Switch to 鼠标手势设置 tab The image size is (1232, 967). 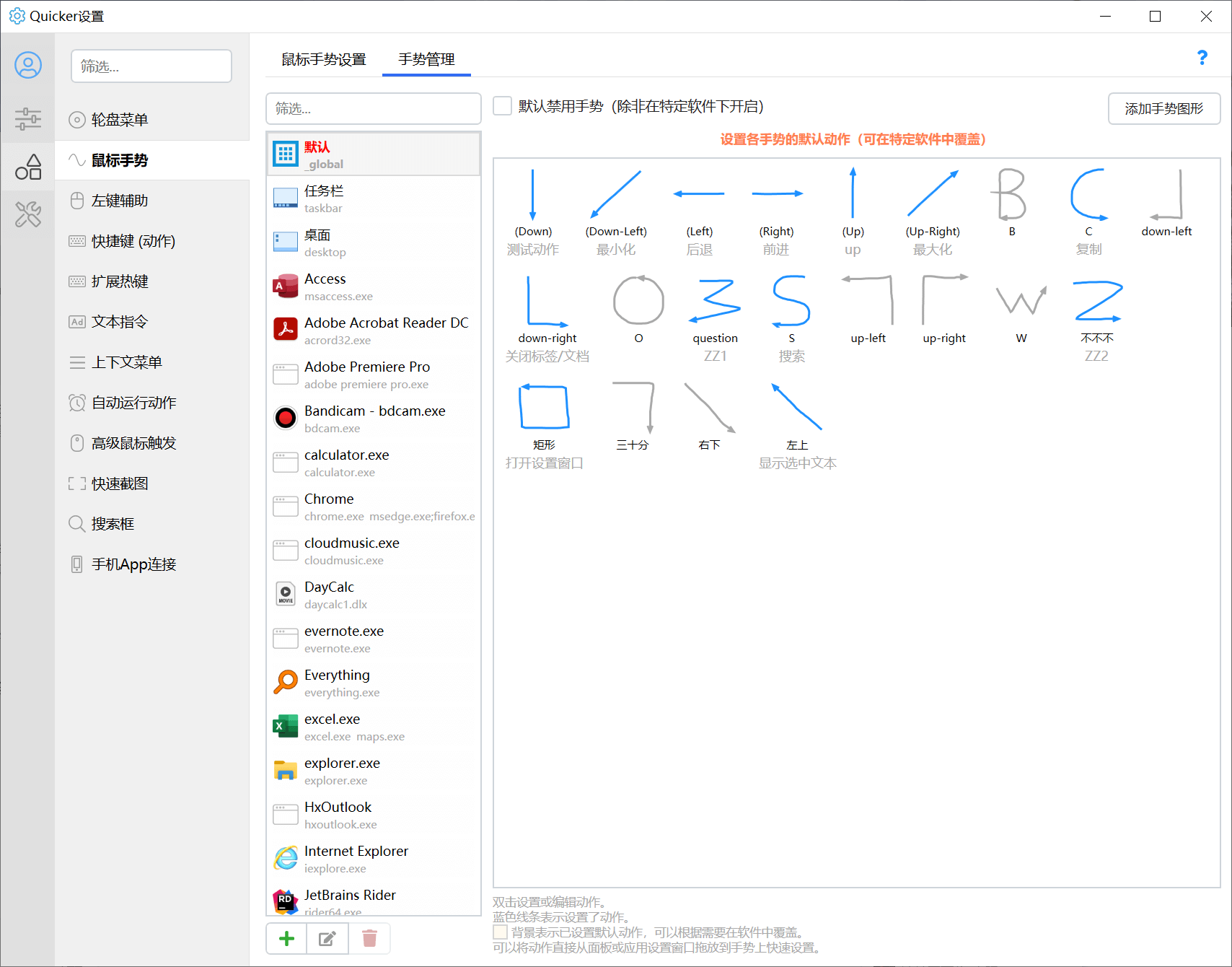click(323, 59)
